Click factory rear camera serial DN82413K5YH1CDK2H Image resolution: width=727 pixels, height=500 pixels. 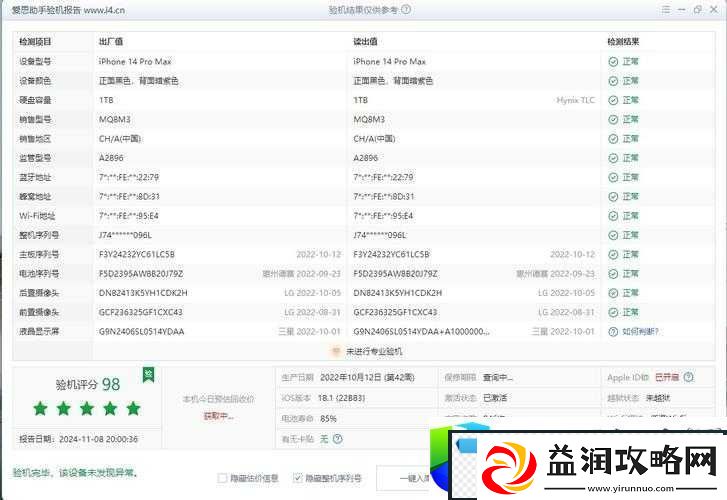click(143, 293)
